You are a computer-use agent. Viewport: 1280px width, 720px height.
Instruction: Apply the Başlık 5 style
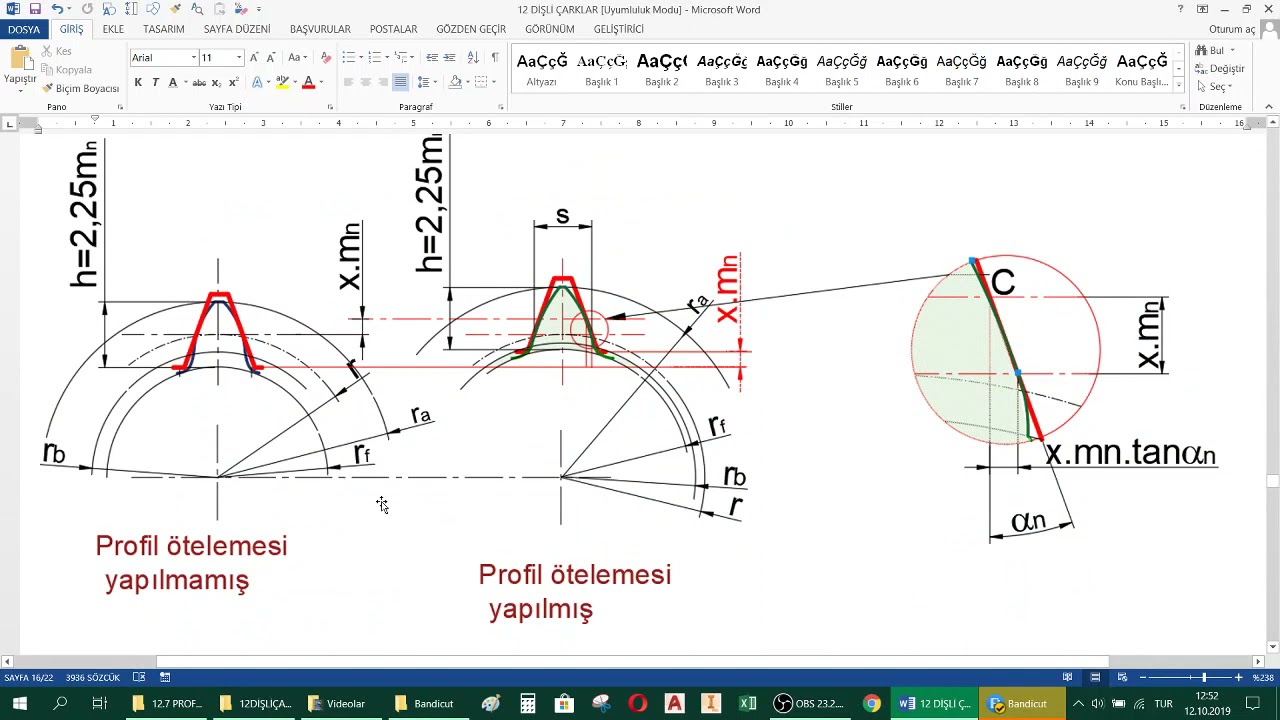(842, 69)
